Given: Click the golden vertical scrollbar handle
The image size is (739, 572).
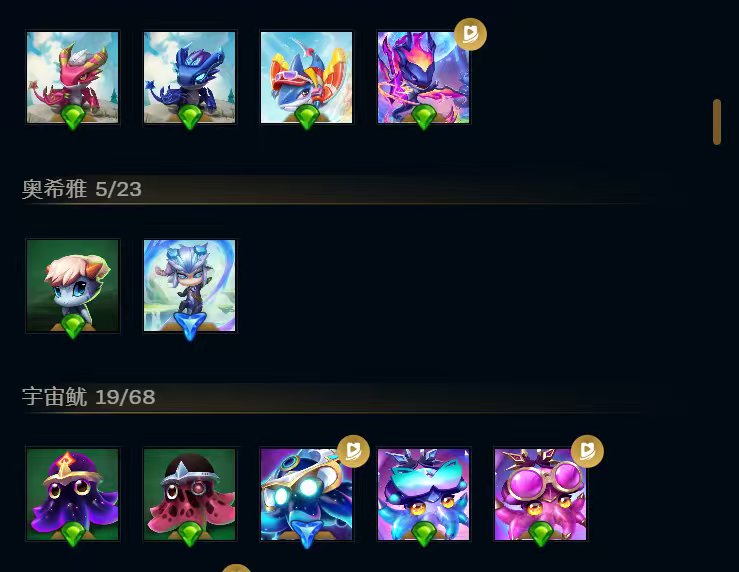Looking at the screenshot, I should (717, 122).
